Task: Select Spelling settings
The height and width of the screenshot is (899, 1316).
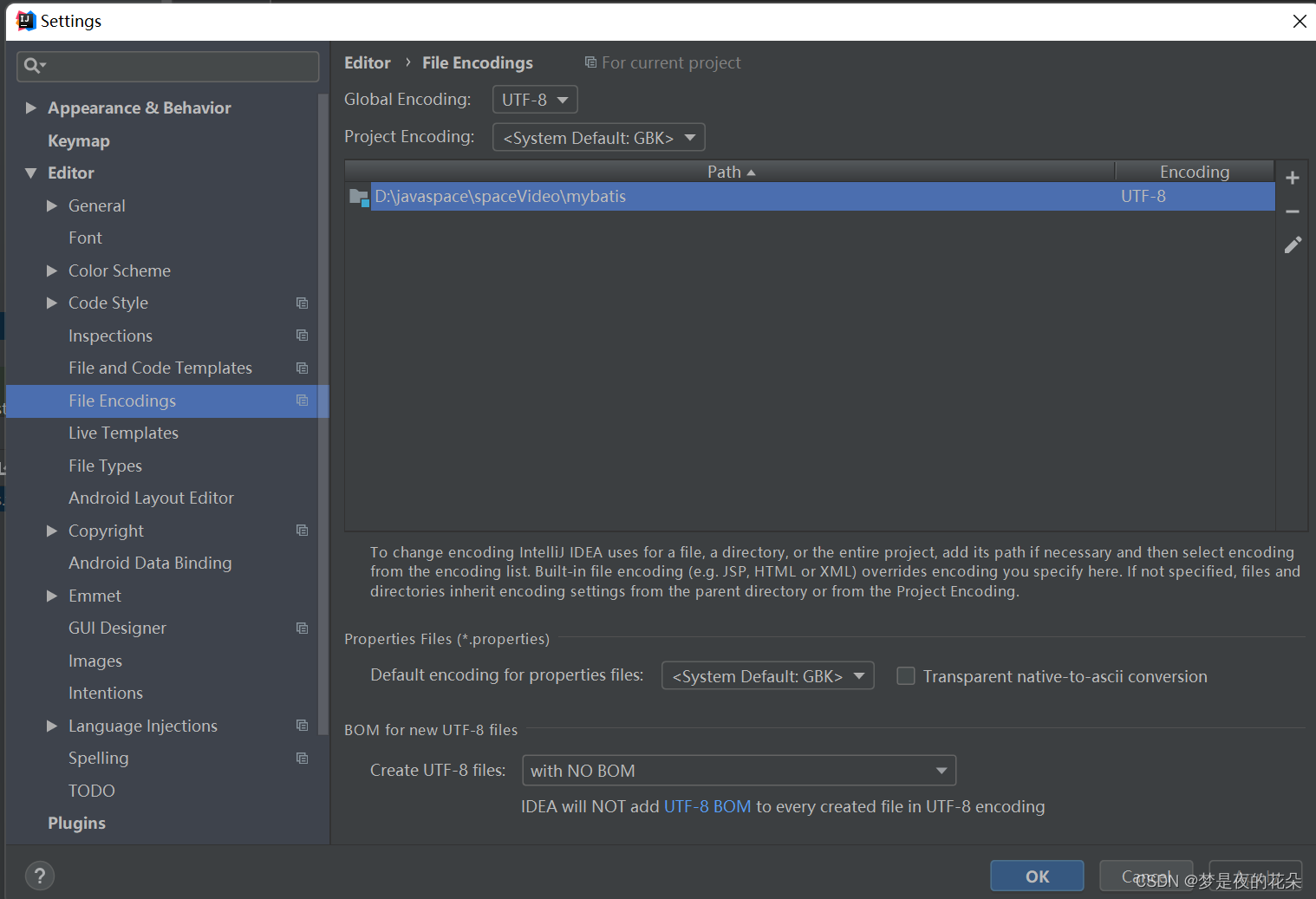Action: pos(98,759)
